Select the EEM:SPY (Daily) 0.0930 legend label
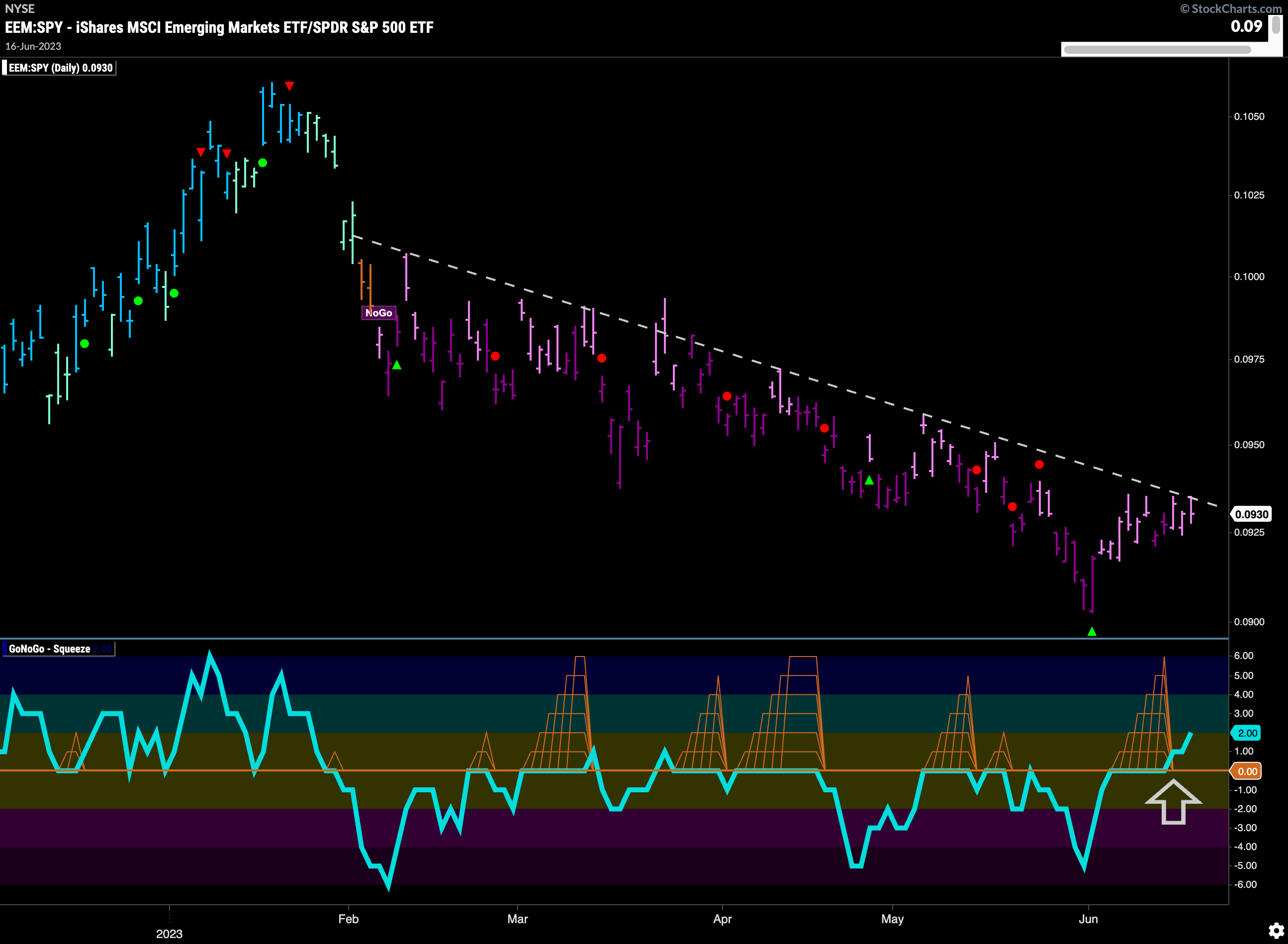 pyautogui.click(x=59, y=68)
